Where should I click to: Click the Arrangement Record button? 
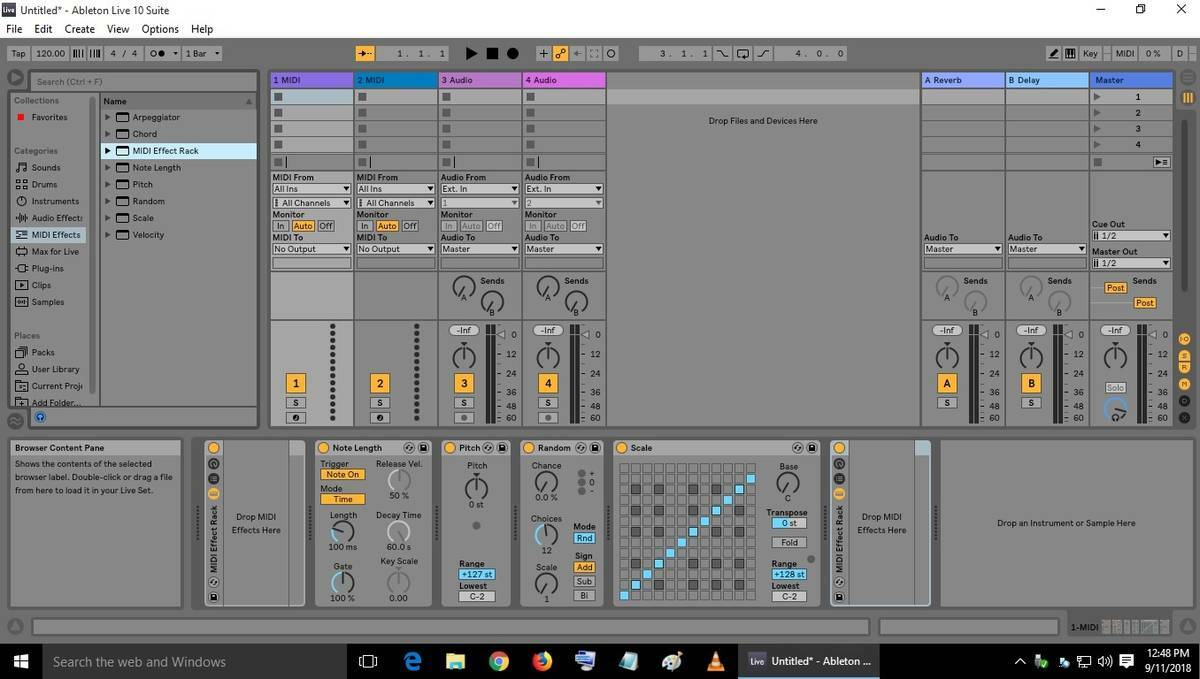click(513, 53)
